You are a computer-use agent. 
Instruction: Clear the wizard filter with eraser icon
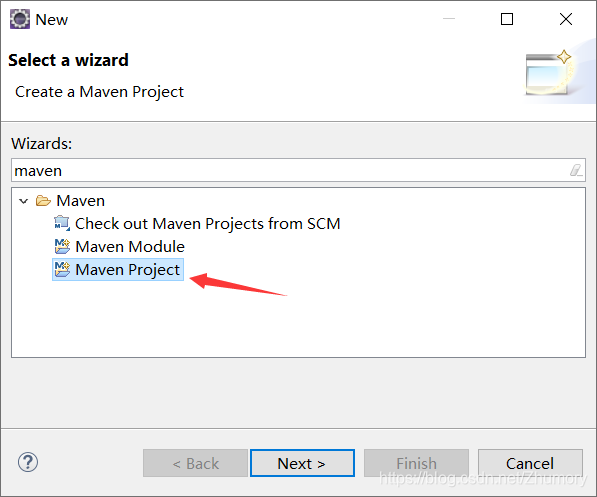pyautogui.click(x=576, y=170)
